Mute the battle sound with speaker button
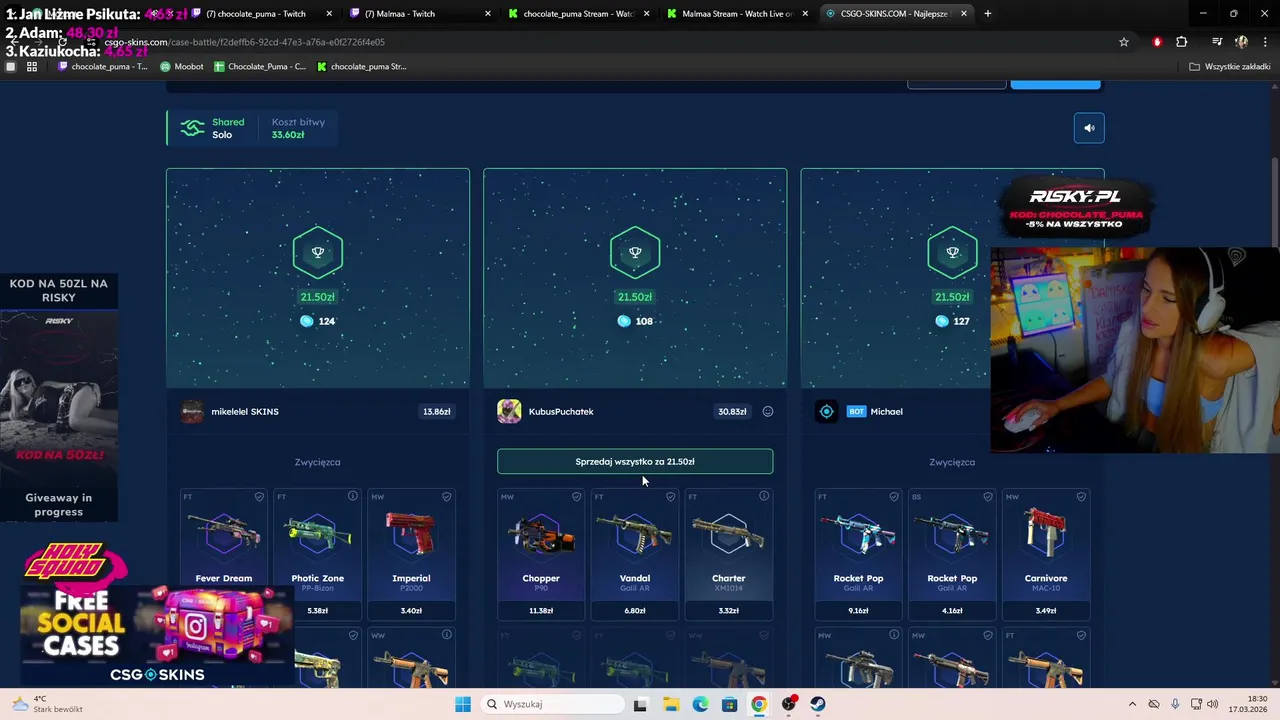1280x720 pixels. coord(1089,128)
